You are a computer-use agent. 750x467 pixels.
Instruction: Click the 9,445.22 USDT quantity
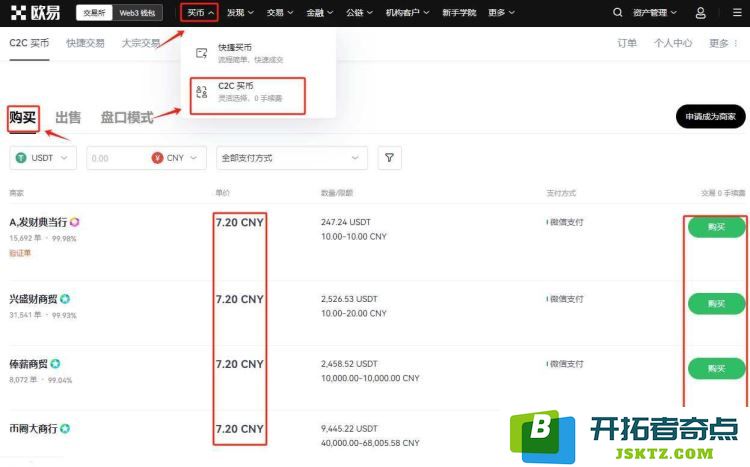click(x=349, y=429)
